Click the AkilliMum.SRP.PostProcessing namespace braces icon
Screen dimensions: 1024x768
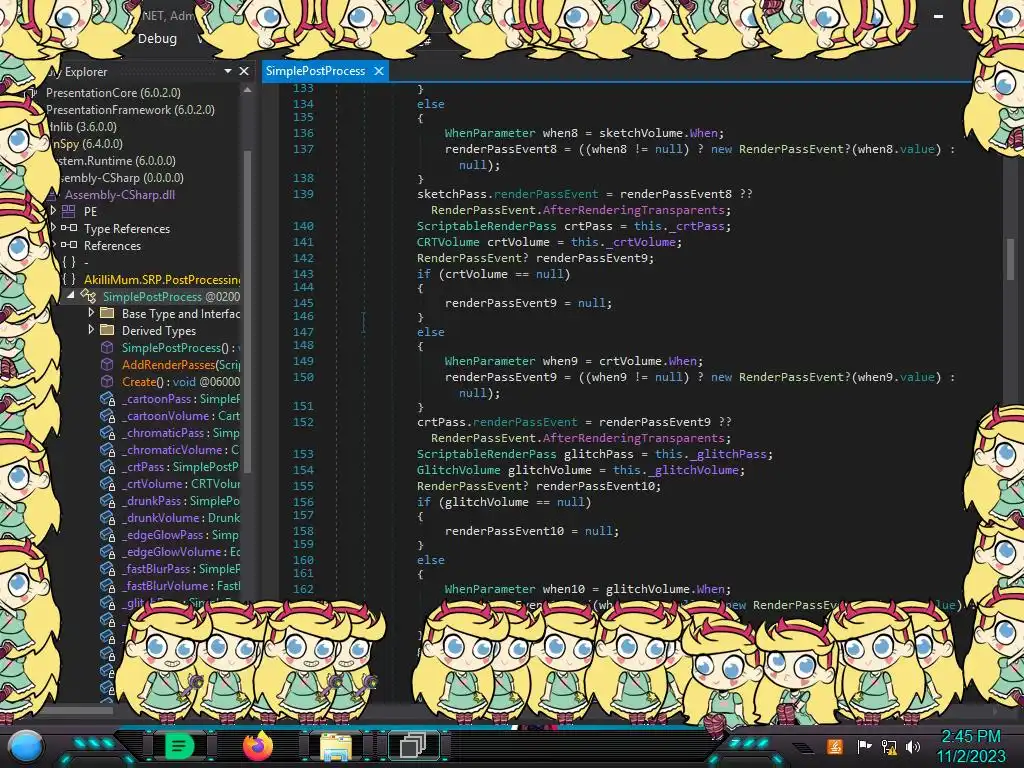(69, 280)
